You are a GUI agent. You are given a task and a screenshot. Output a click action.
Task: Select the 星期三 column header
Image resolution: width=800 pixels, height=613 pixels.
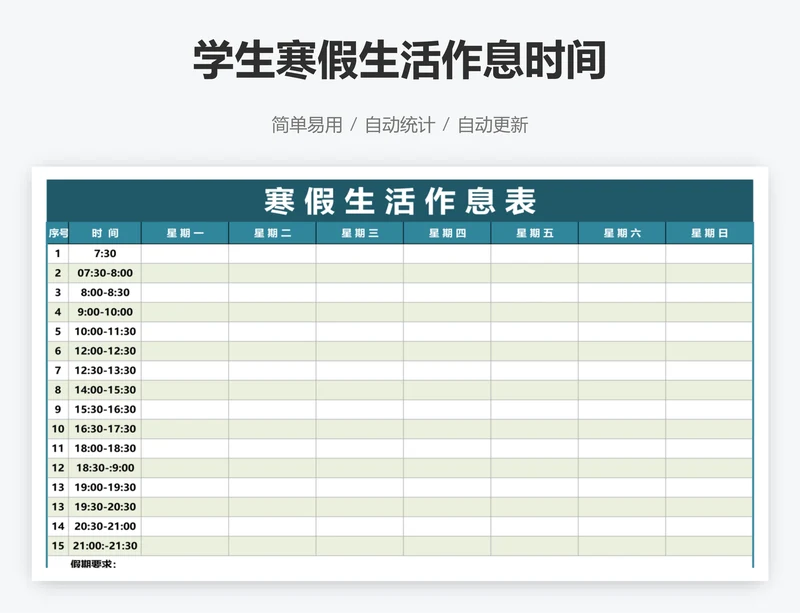click(360, 233)
